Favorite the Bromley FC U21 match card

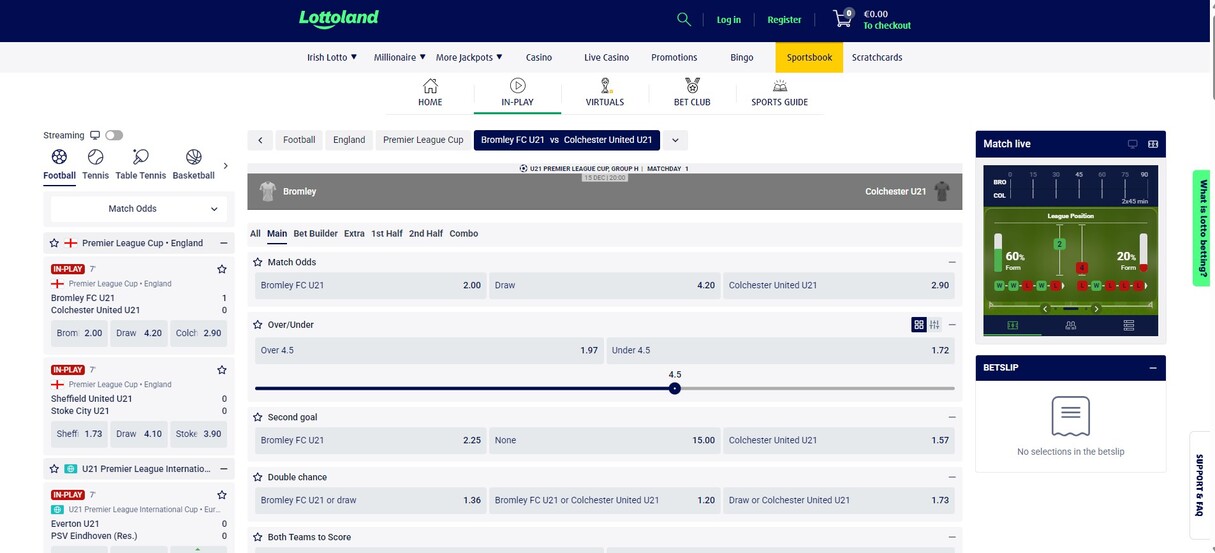coord(222,269)
